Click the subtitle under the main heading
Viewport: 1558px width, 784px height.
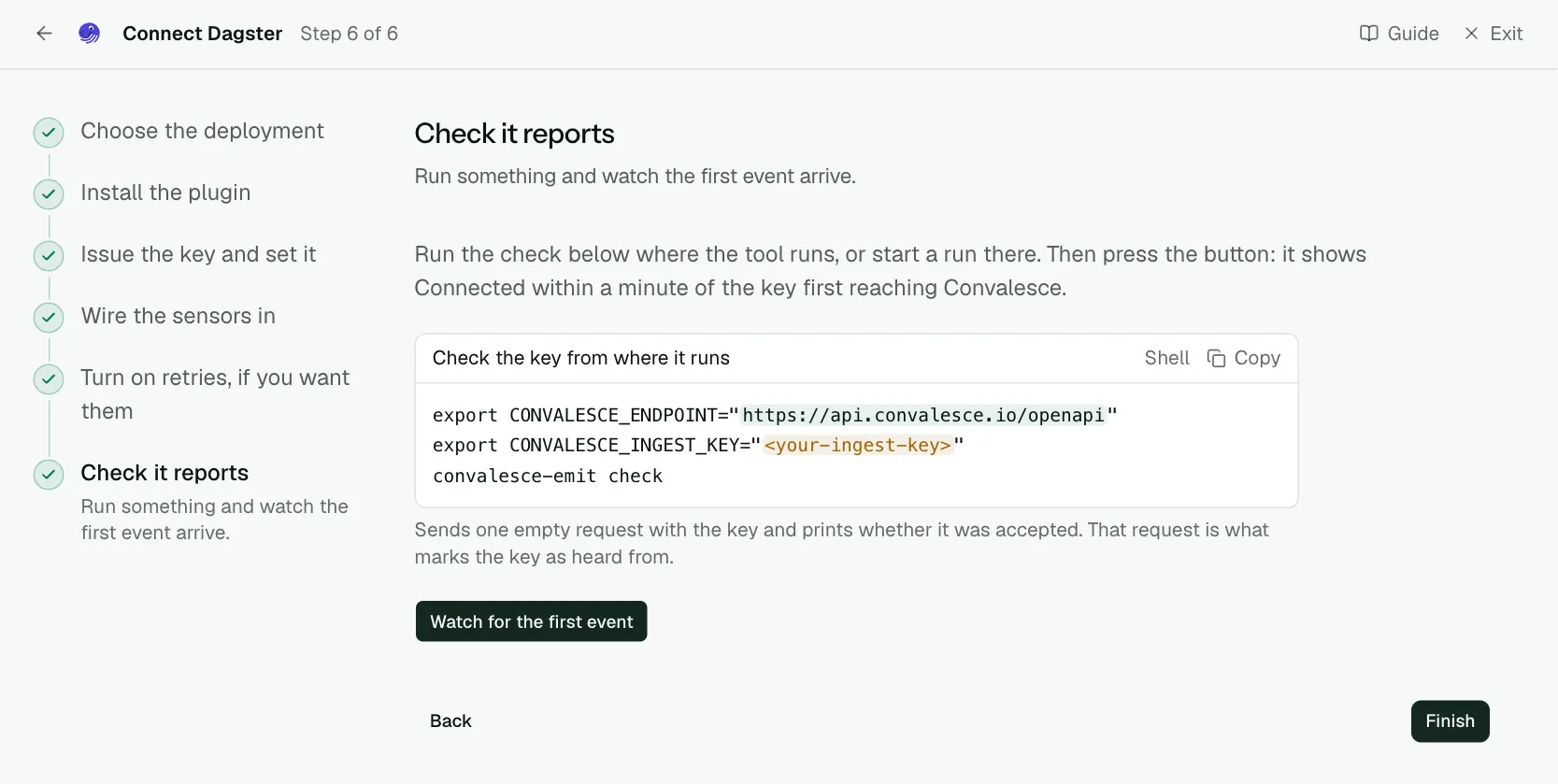click(635, 176)
